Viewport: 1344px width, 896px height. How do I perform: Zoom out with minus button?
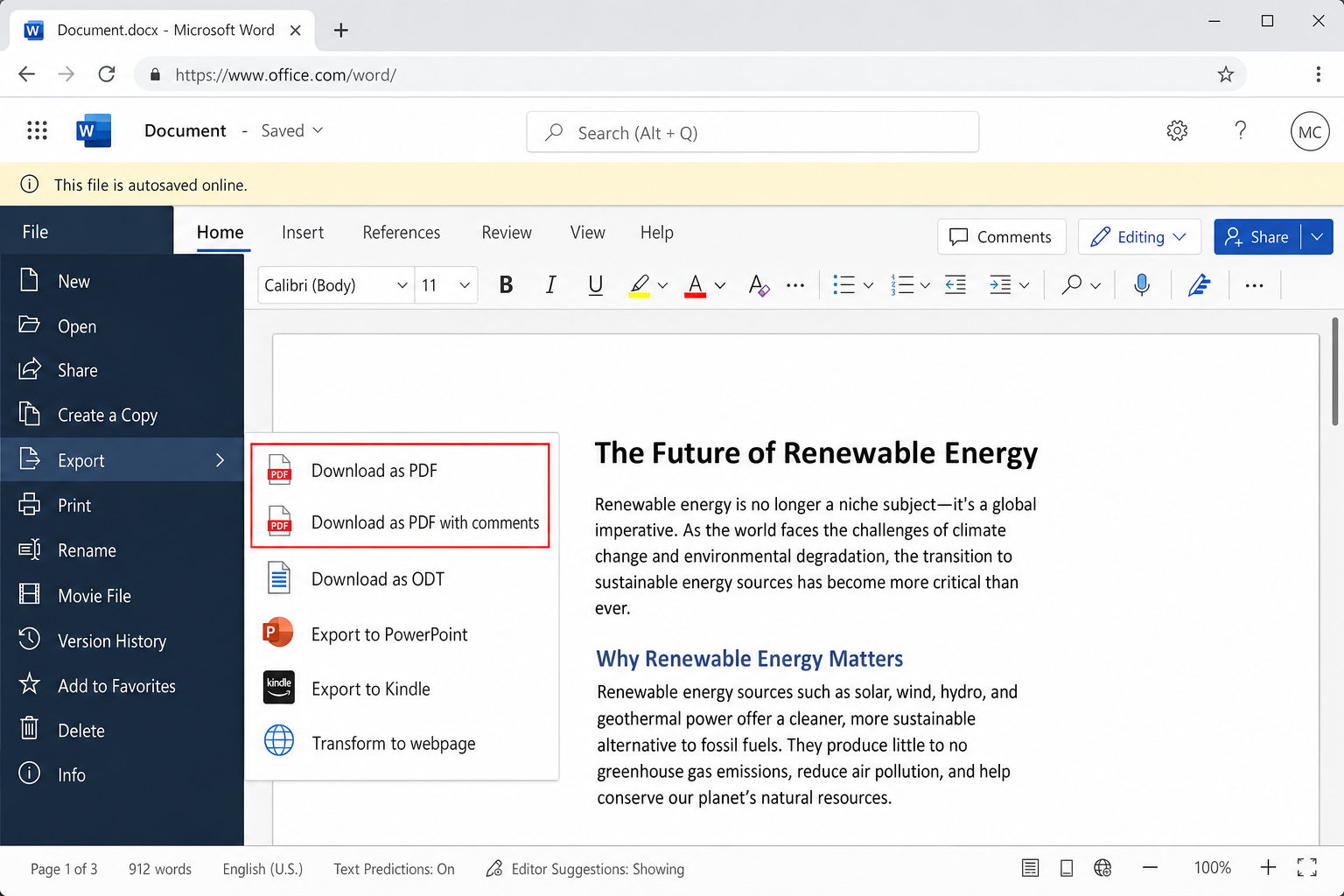coord(1150,868)
